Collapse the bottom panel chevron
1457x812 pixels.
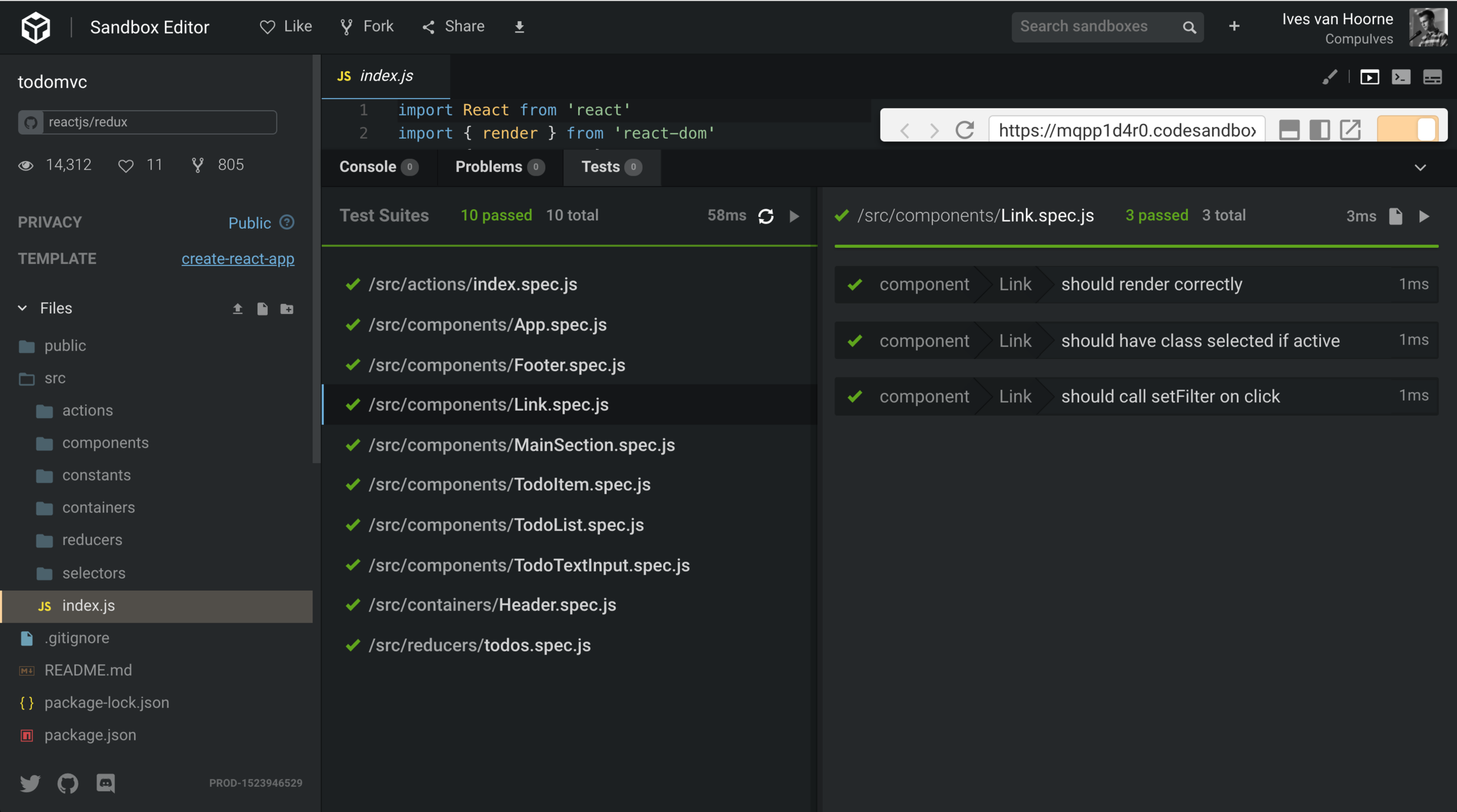click(x=1420, y=167)
